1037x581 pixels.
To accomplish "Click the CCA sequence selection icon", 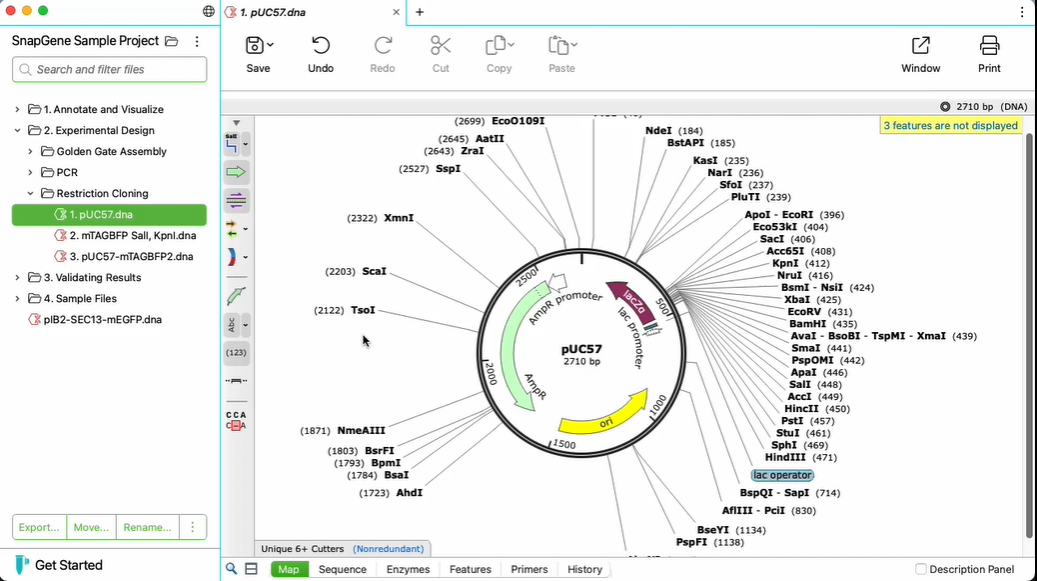I will [x=236, y=420].
